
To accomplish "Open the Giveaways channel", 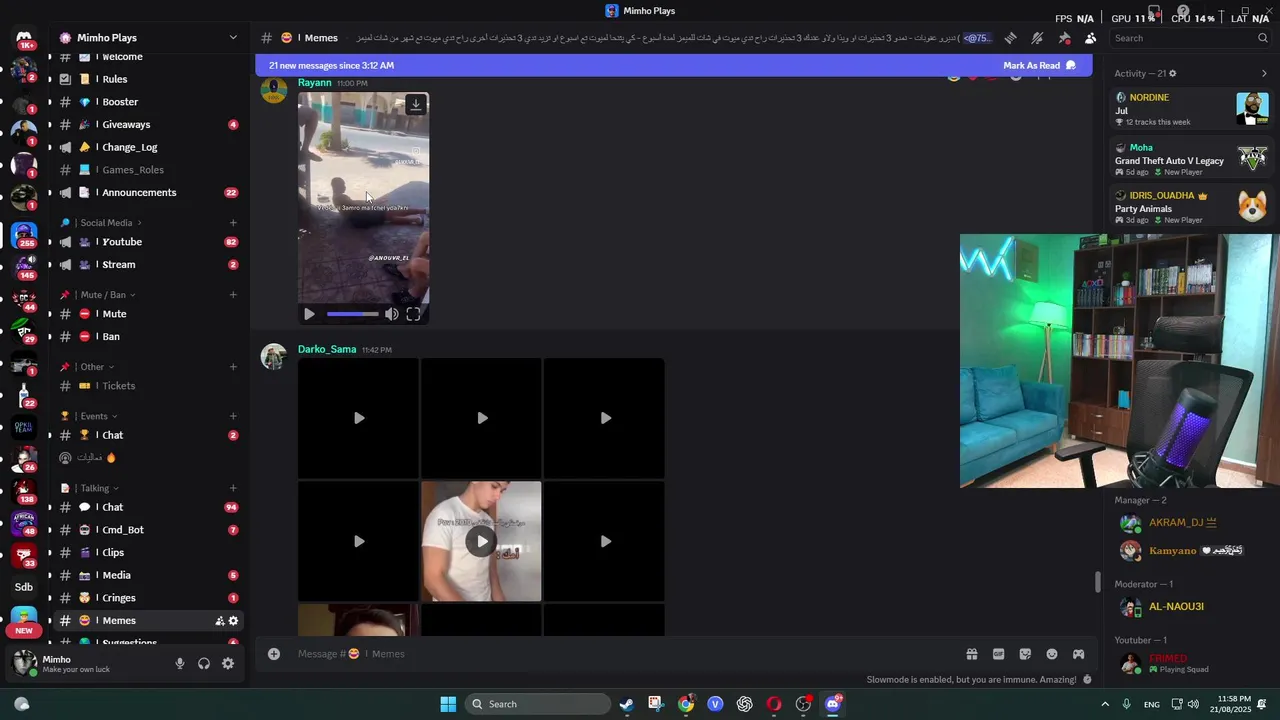I will [149, 125].
